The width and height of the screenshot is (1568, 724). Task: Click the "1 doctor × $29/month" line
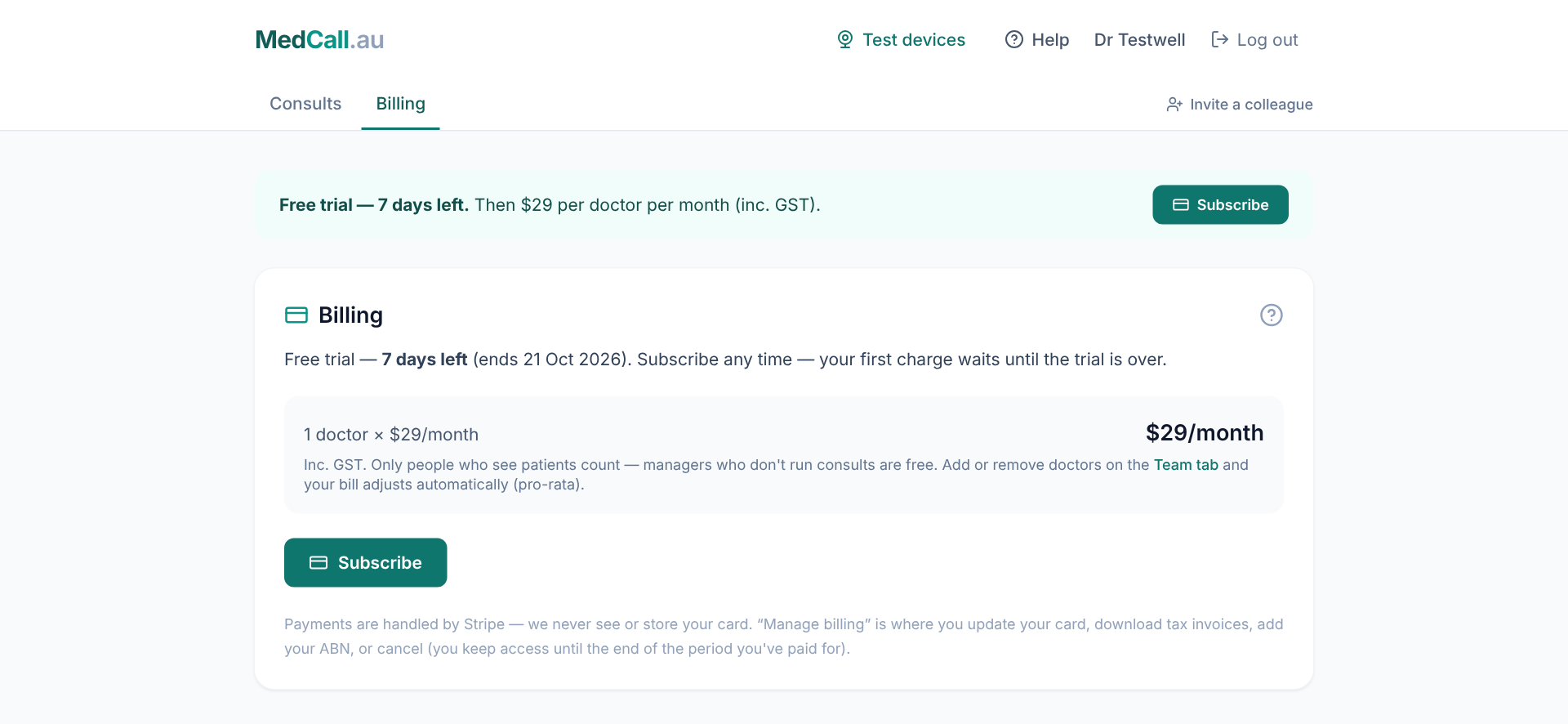(391, 435)
